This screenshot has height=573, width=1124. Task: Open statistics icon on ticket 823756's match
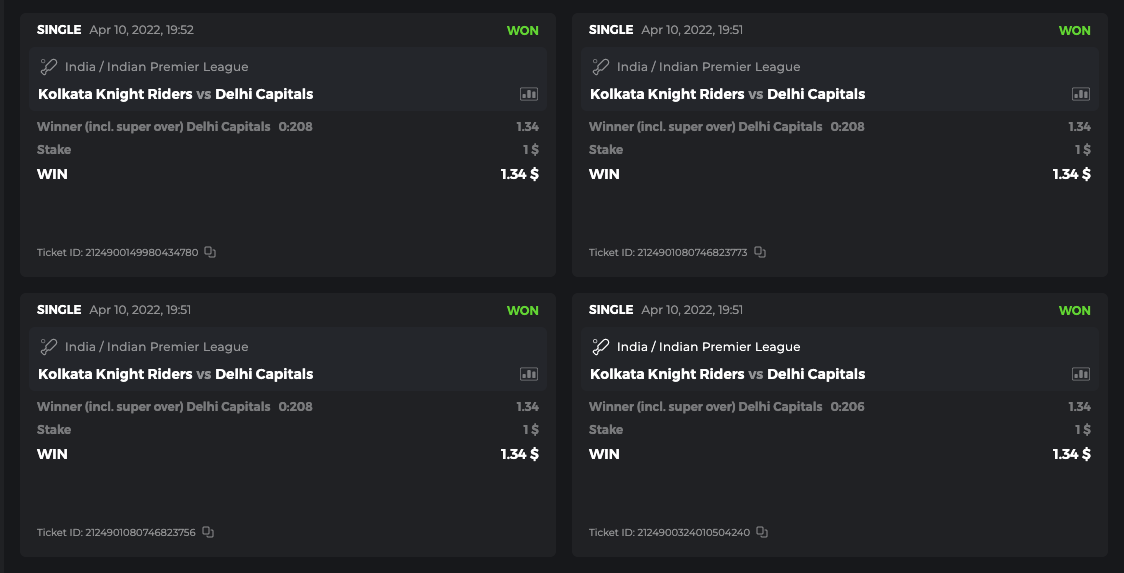pyautogui.click(x=529, y=374)
